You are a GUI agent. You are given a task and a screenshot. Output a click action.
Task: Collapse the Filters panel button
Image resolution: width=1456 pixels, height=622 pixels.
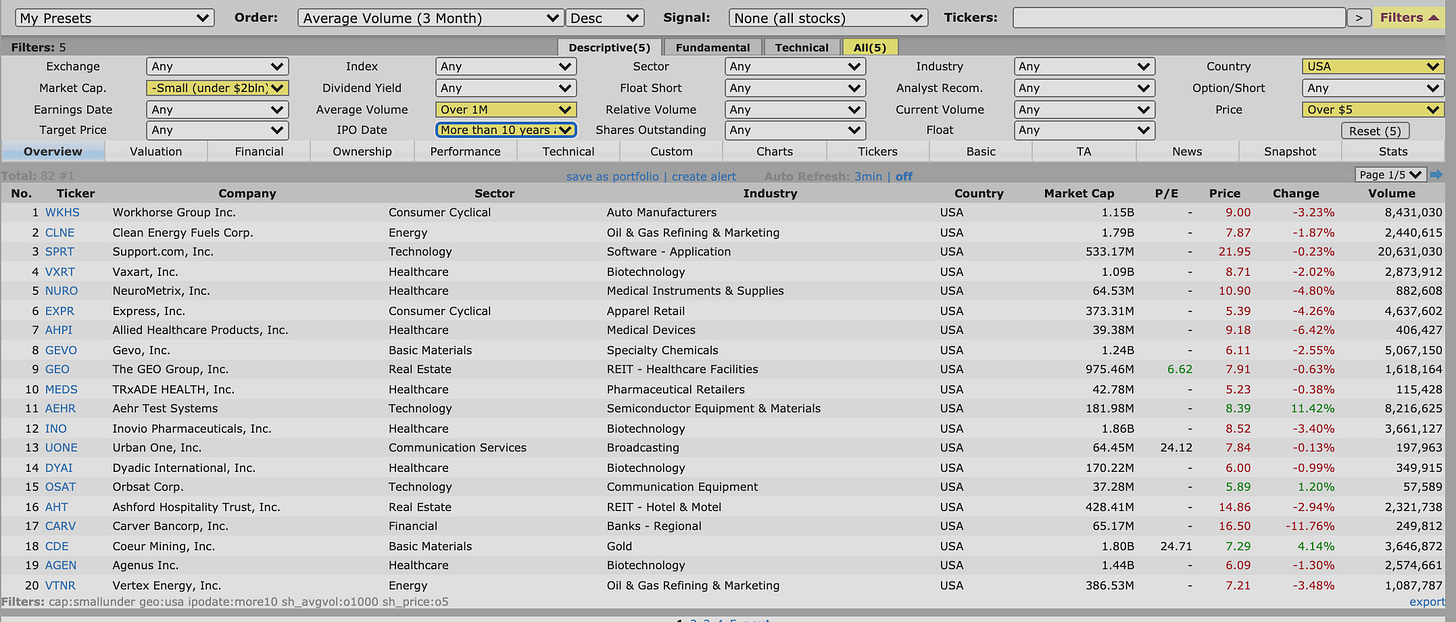tap(1409, 17)
